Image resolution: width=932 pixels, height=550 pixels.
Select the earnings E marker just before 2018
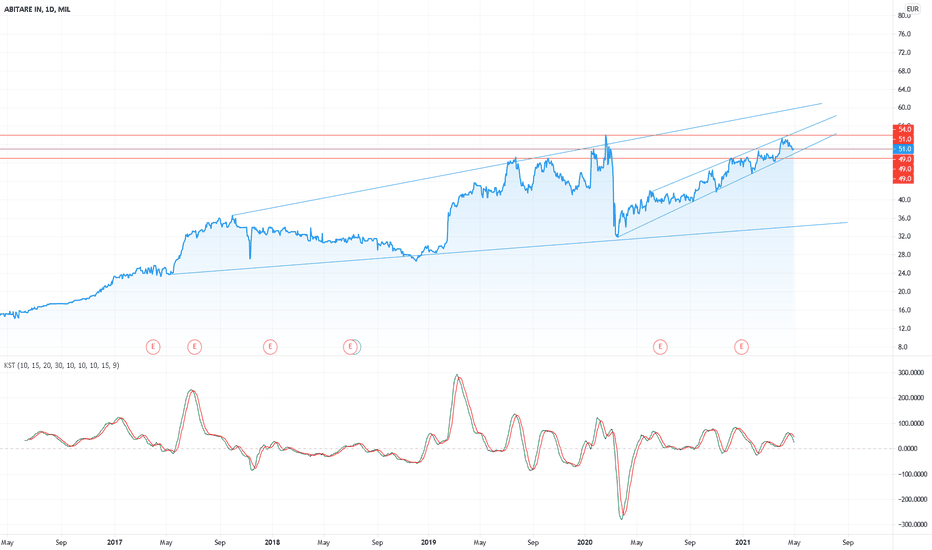click(270, 347)
